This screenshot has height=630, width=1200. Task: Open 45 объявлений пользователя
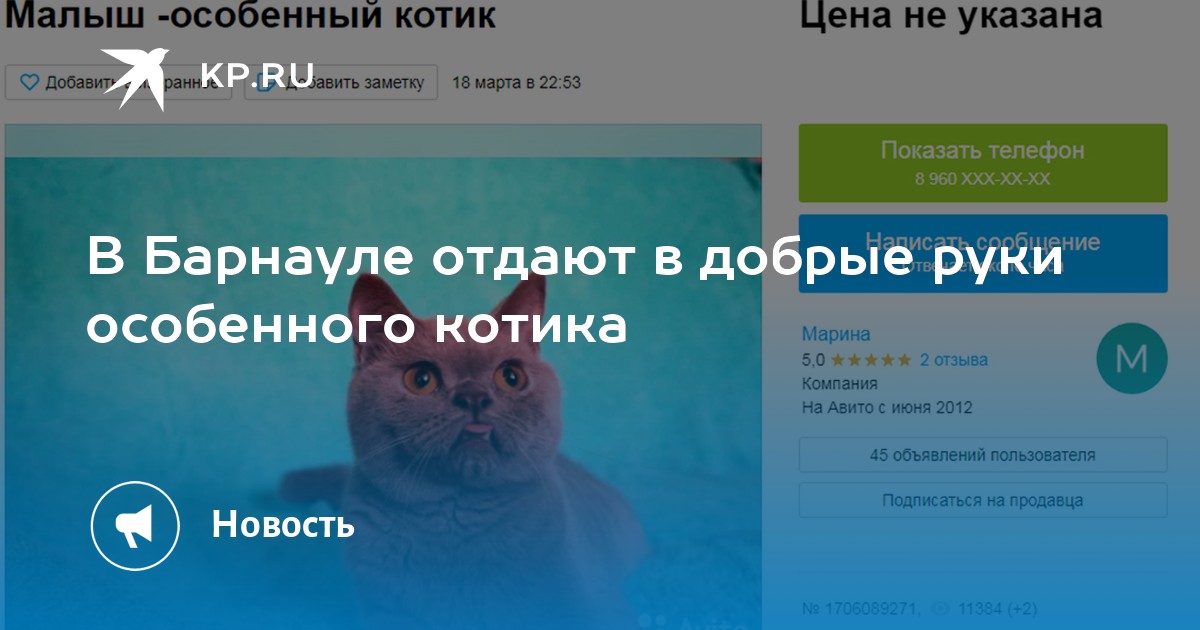(983, 455)
